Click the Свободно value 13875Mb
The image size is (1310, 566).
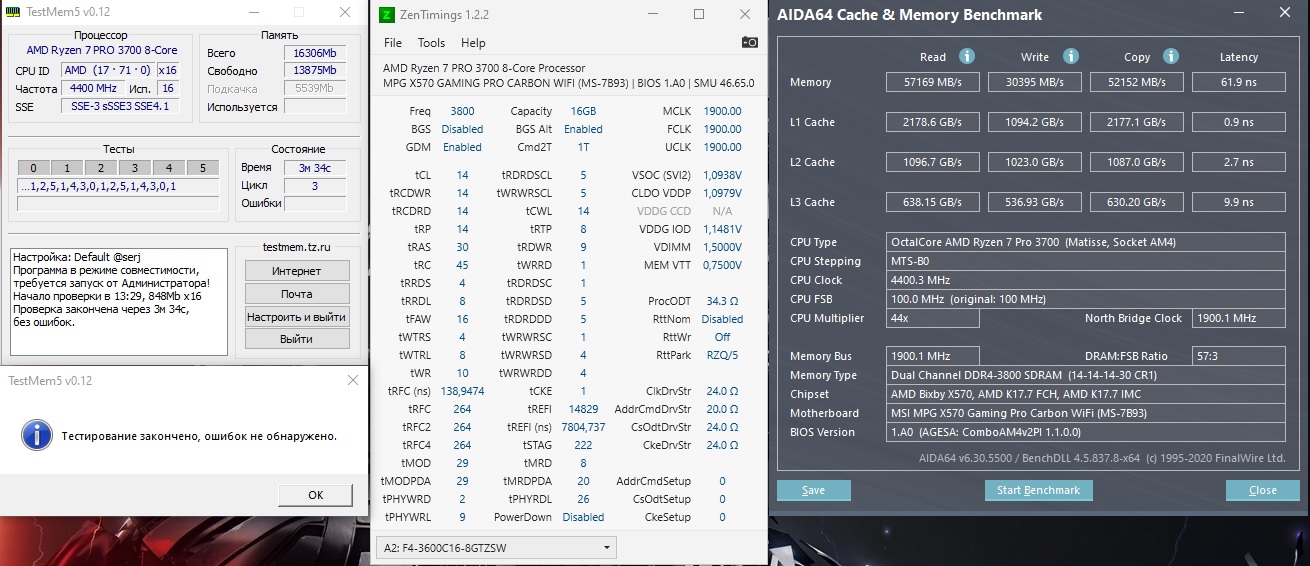pyautogui.click(x=314, y=71)
